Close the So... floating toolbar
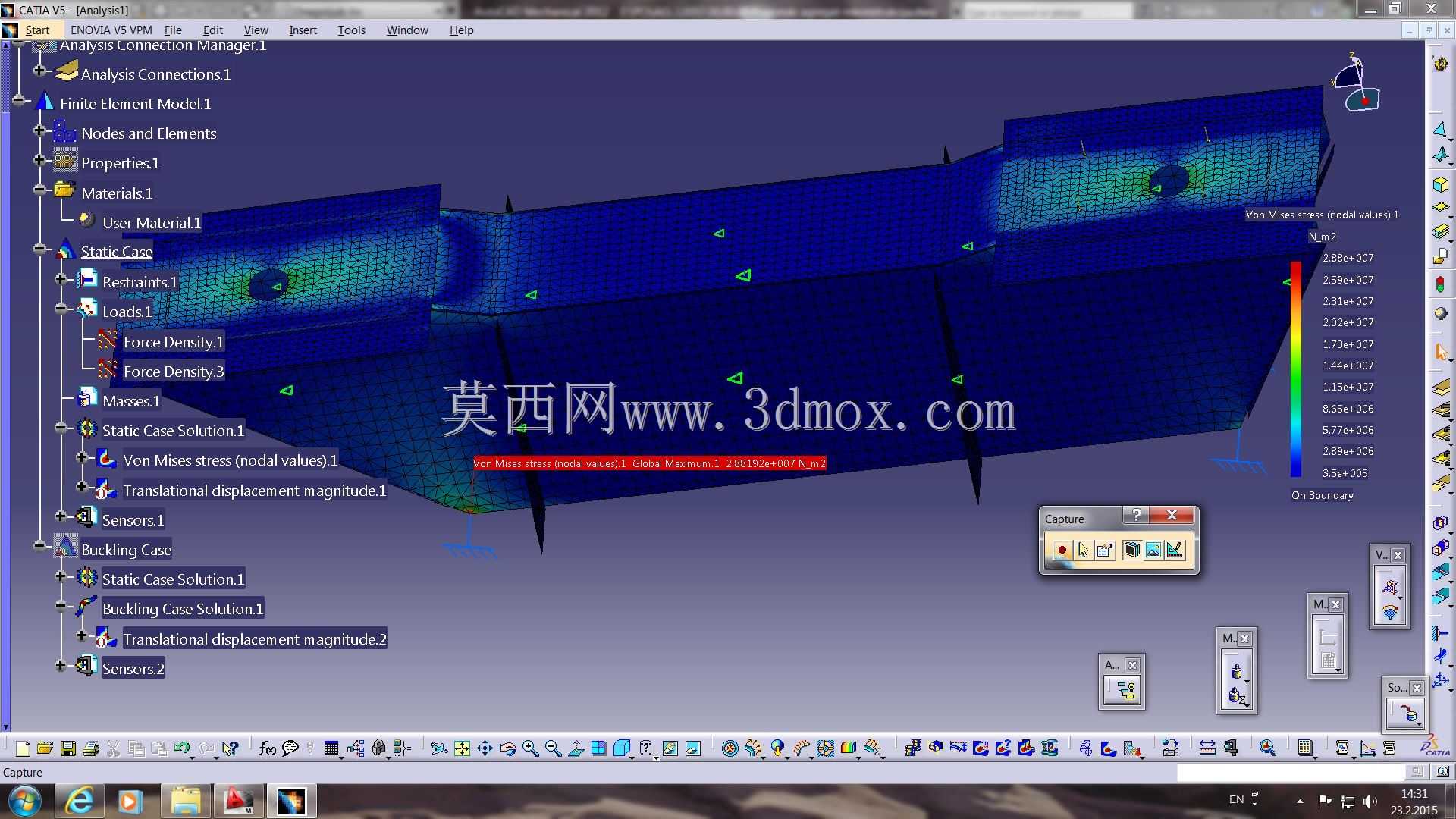This screenshot has width=1456, height=819. pyautogui.click(x=1417, y=688)
